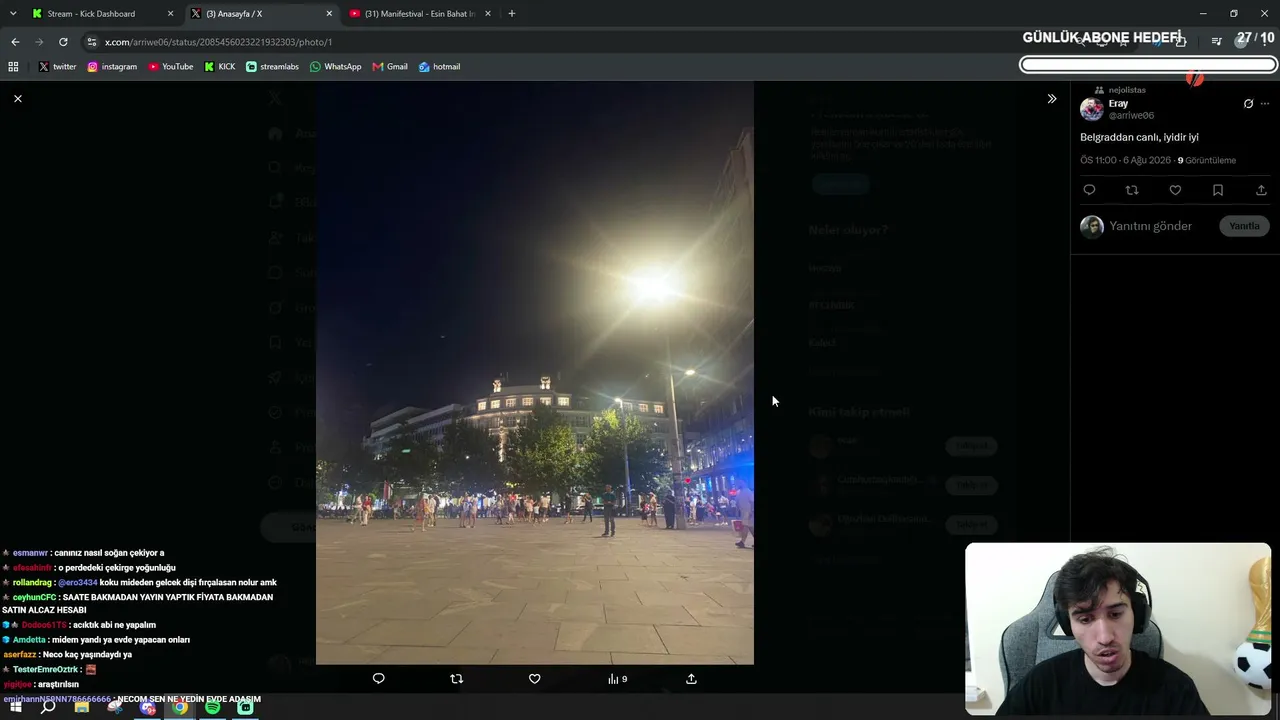Click the night city square photo
The height and width of the screenshot is (720, 1280).
point(535,372)
